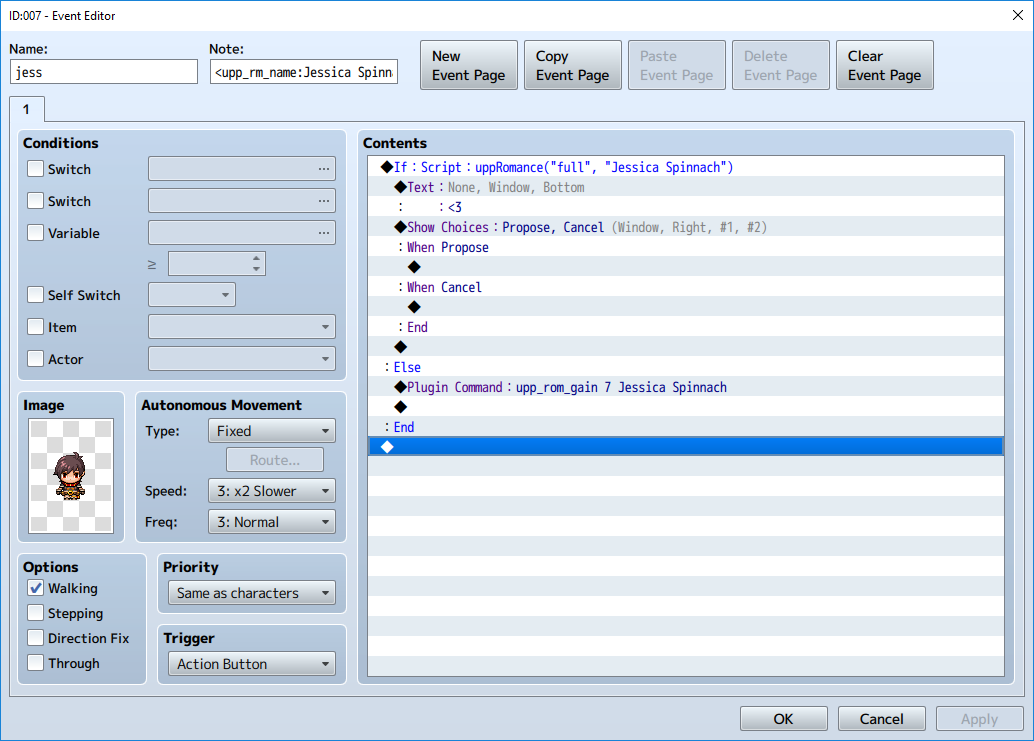Open the Speed dropdown
This screenshot has height=741, width=1034.
coord(271,491)
